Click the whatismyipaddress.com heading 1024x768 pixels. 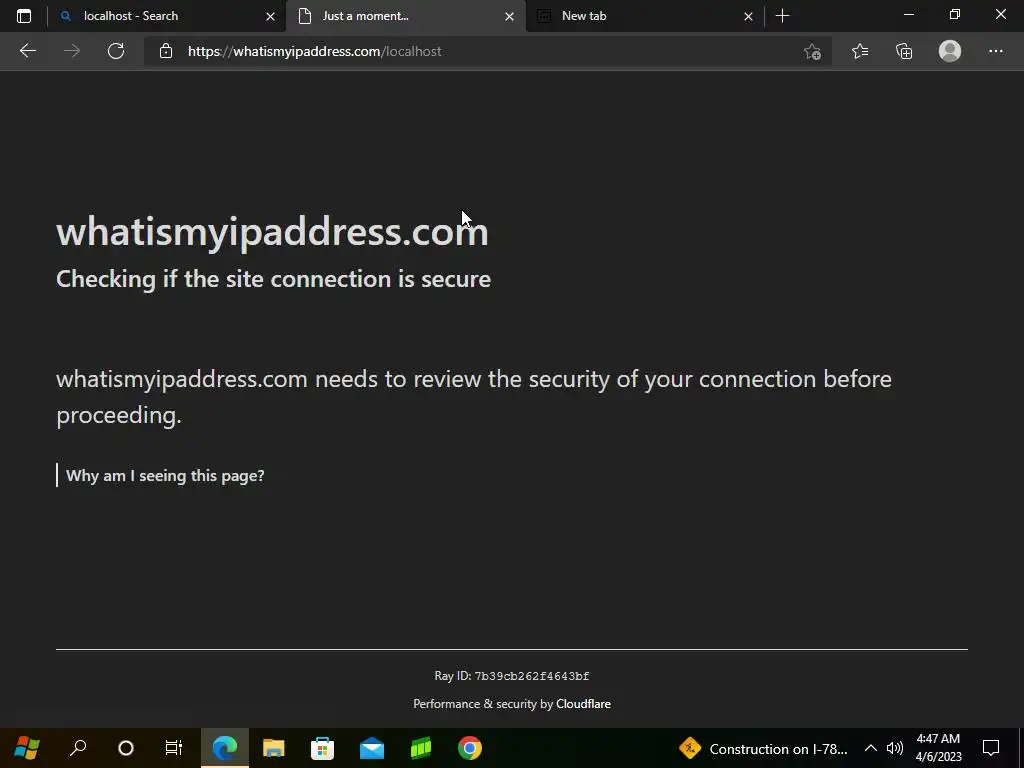[x=272, y=231]
